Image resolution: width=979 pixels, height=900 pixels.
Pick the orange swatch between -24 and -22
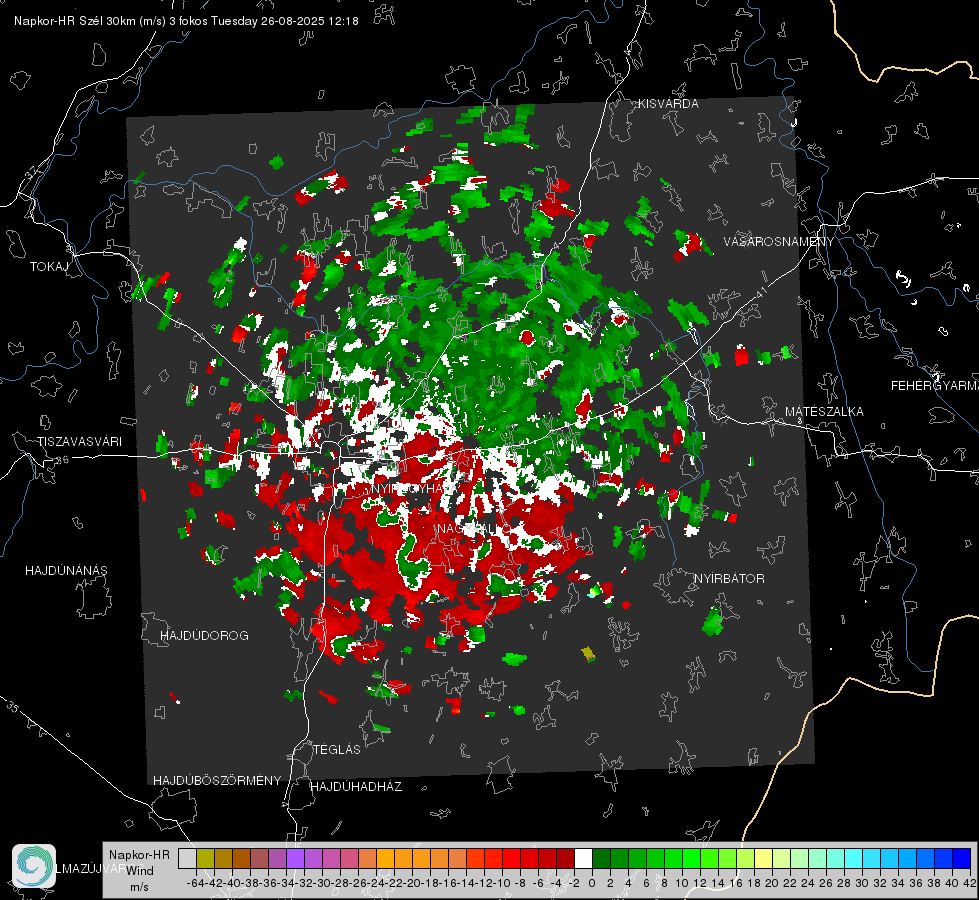pyautogui.click(x=385, y=858)
